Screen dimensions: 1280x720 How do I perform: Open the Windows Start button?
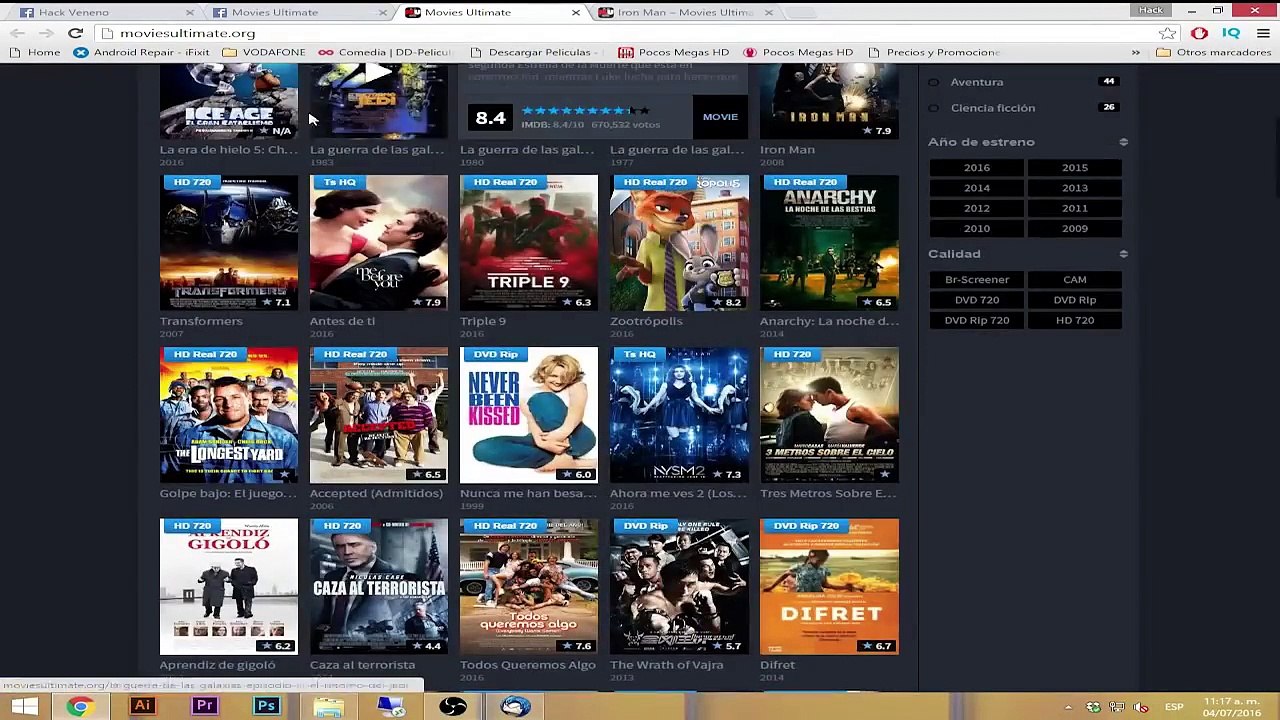(24, 707)
